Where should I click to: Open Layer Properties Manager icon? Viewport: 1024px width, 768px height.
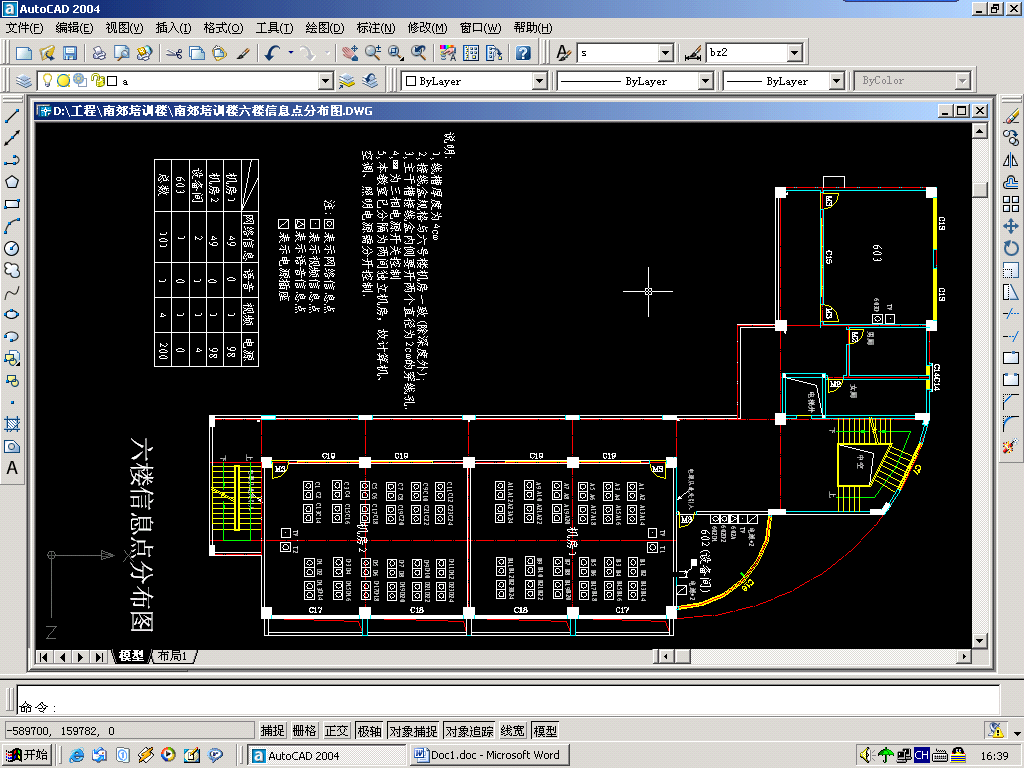24,81
